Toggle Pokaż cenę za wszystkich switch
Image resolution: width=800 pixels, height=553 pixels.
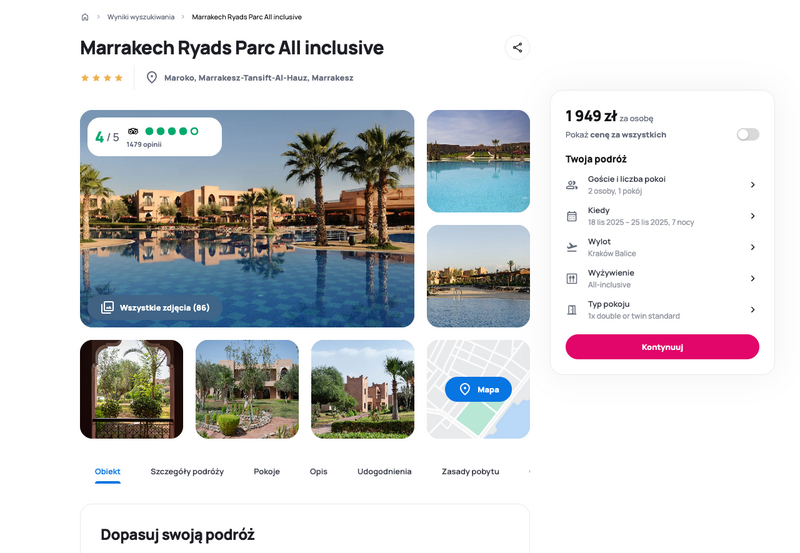pos(747,135)
